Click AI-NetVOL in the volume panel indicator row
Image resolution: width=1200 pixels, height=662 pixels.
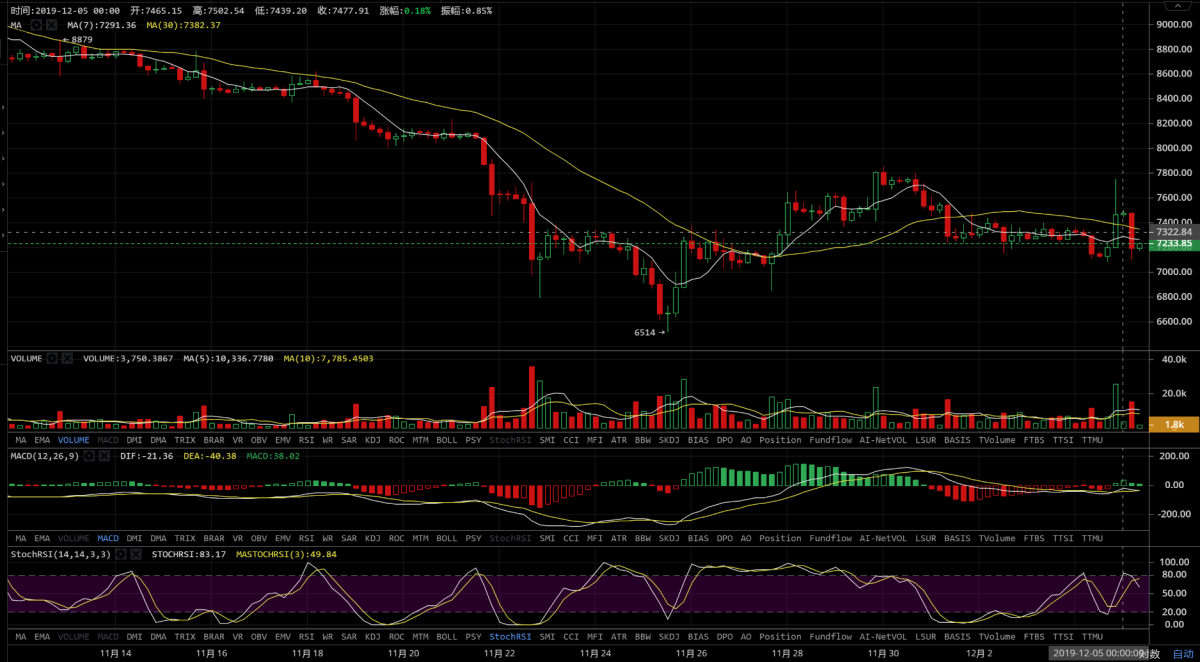pos(884,440)
